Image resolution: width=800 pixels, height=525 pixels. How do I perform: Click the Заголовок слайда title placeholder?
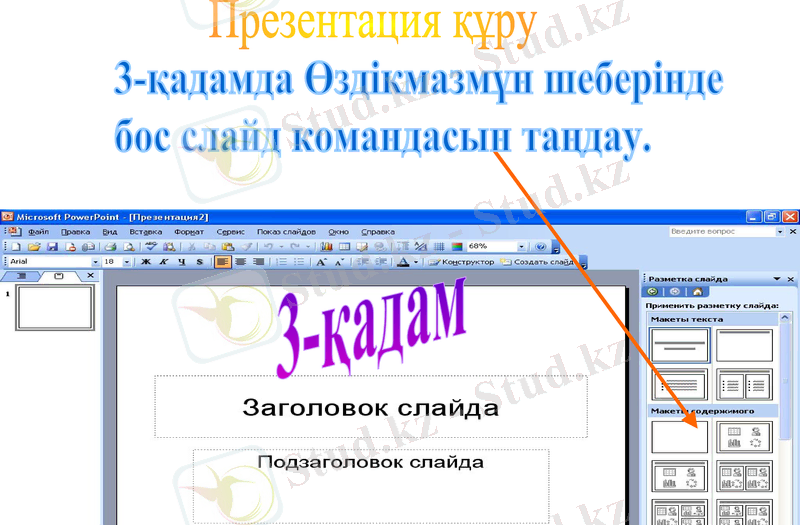point(371,407)
